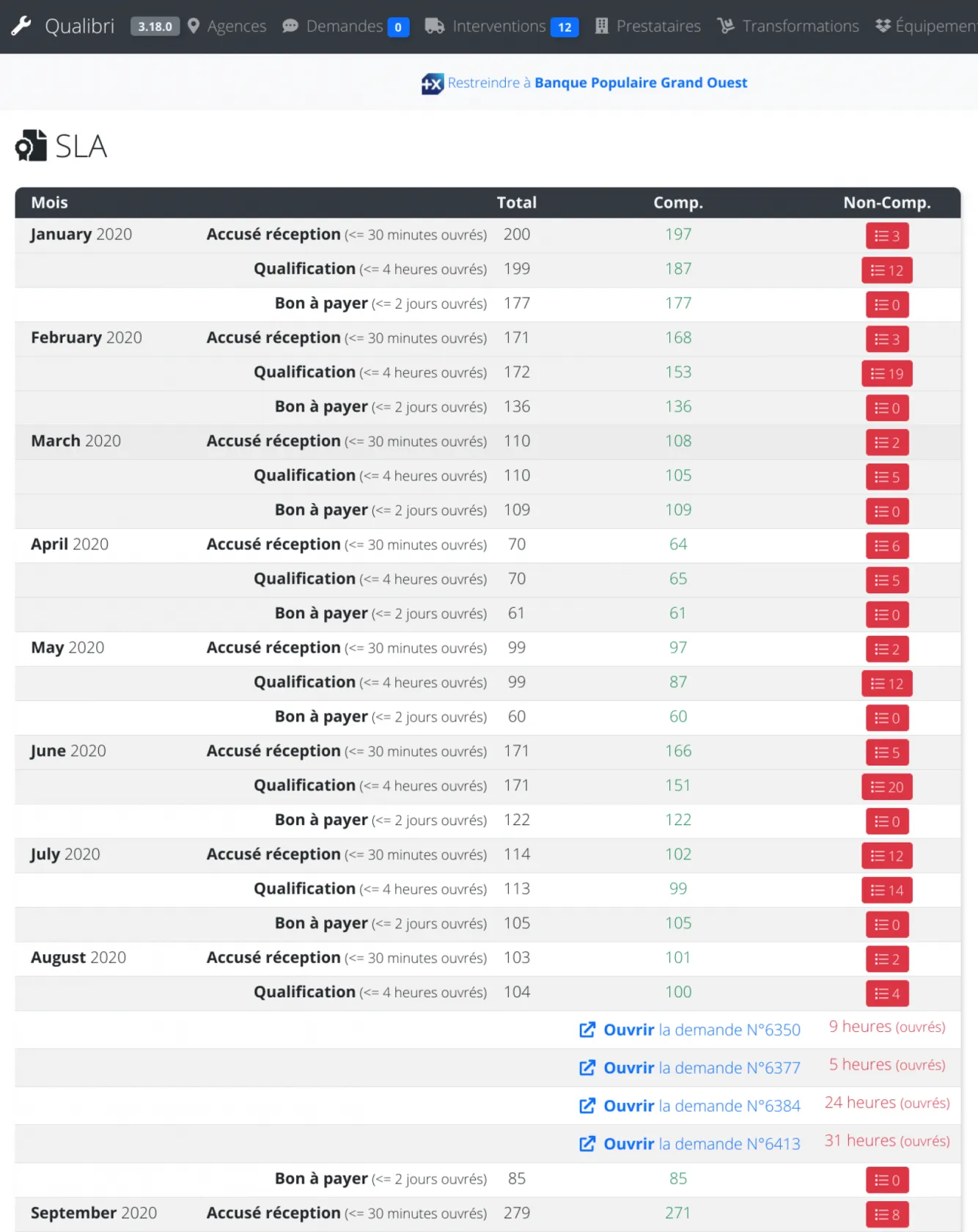Screen dimensions: 978x1232
Task: Click the Demandes speech bubble icon
Action: (x=290, y=26)
